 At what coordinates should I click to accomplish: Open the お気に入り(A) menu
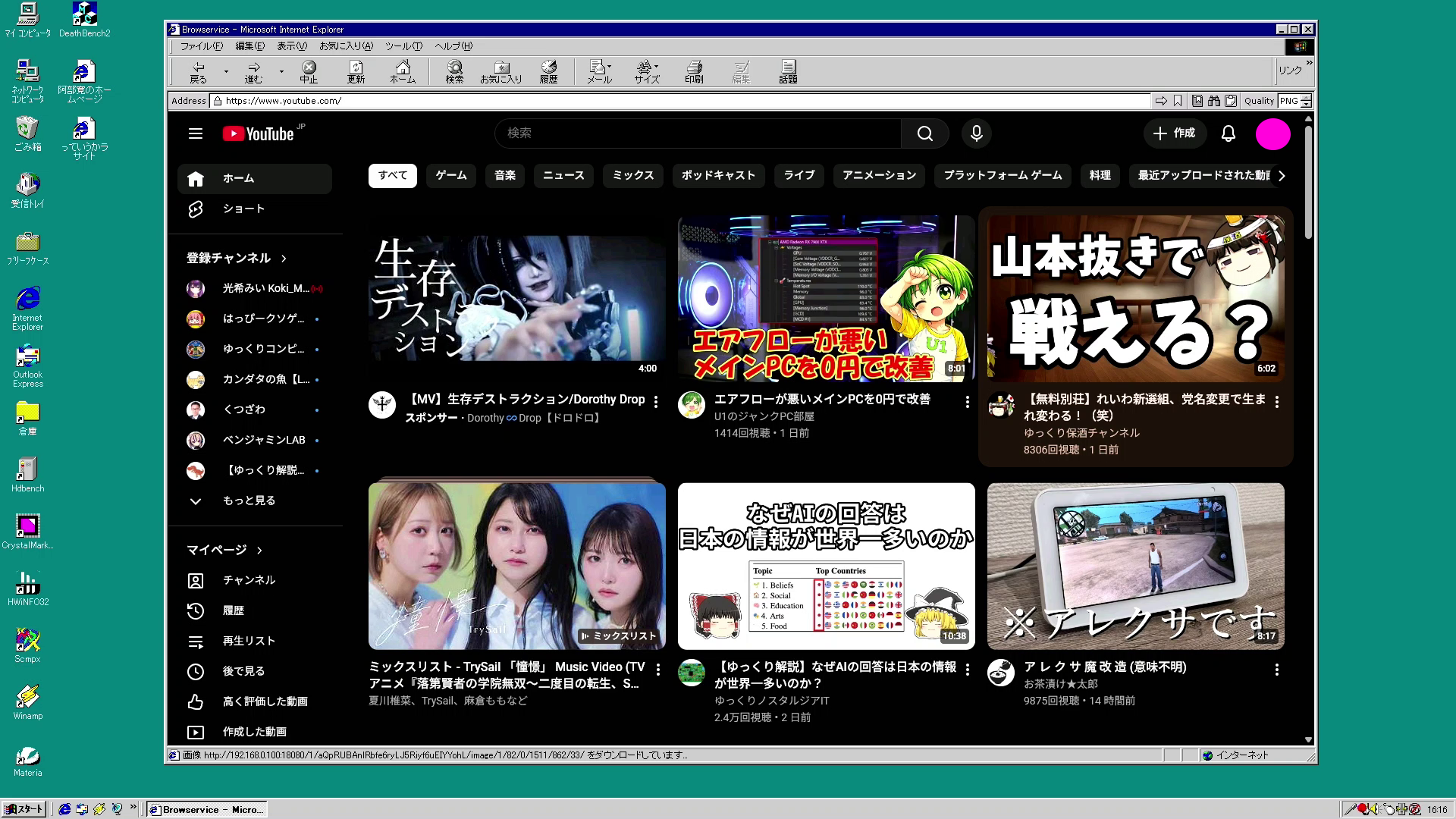click(346, 46)
